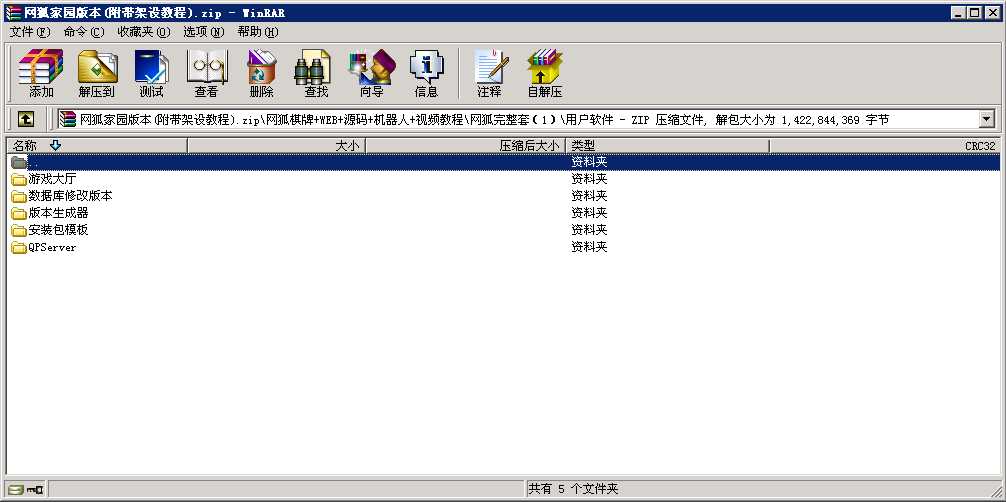Image resolution: width=1006 pixels, height=502 pixels.
Task: Click 资料夹 type cell of 游戏大厅 row
Action: 589,179
